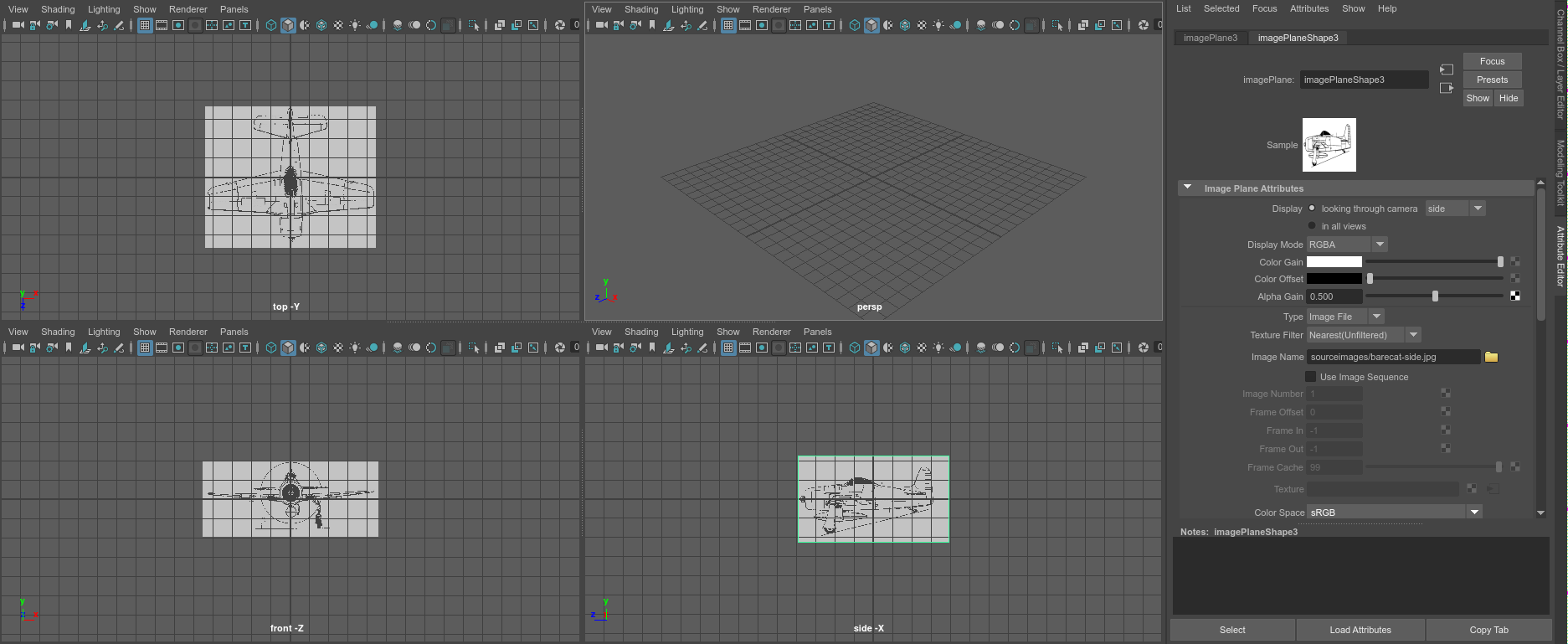Click Load Attributes button
The width and height of the screenshot is (1568, 644).
click(1360, 630)
